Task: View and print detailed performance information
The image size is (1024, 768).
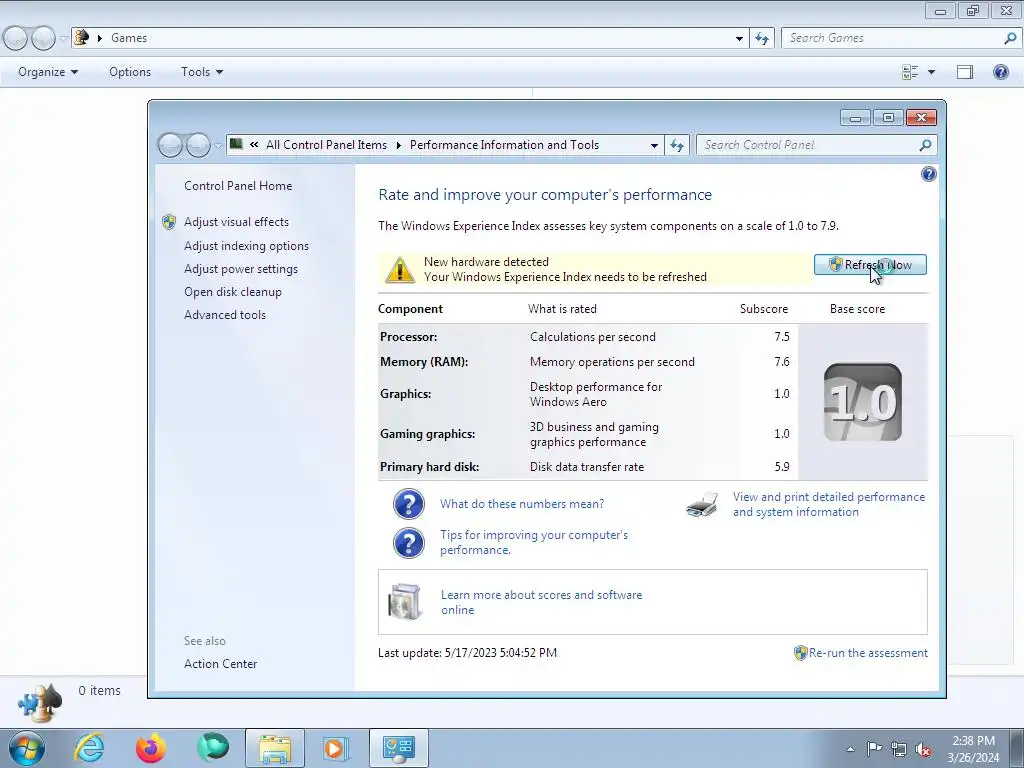Action: pos(829,504)
